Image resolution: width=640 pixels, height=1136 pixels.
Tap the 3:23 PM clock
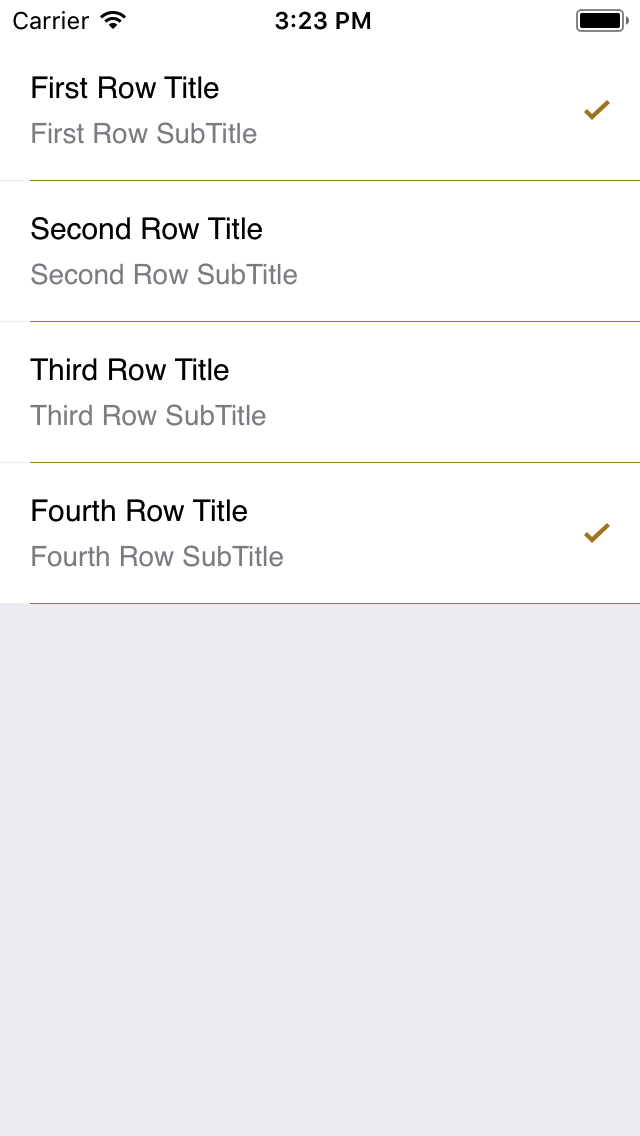coord(323,20)
